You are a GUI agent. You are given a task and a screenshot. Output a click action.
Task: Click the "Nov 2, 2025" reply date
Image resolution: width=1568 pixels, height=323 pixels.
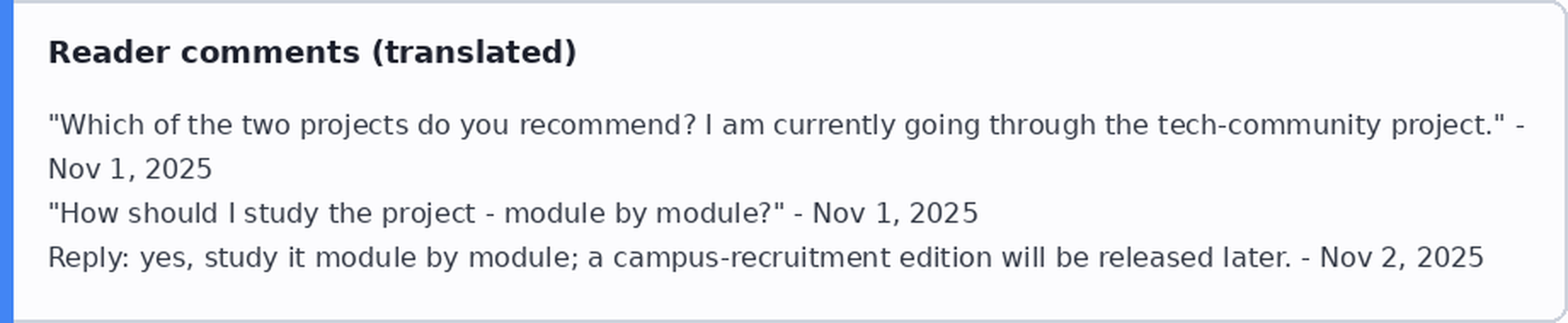[1402, 258]
